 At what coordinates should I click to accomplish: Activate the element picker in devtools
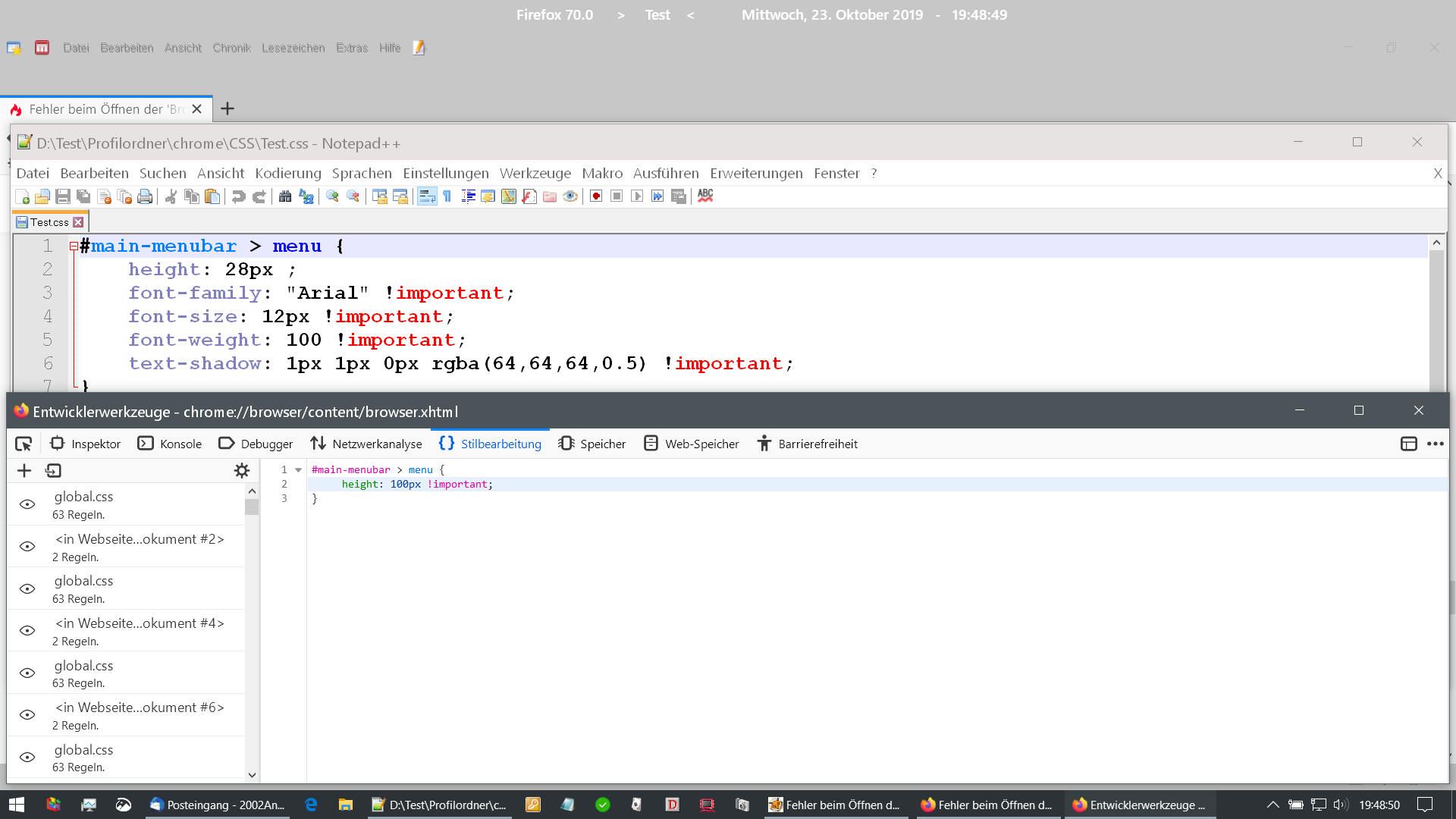click(24, 444)
